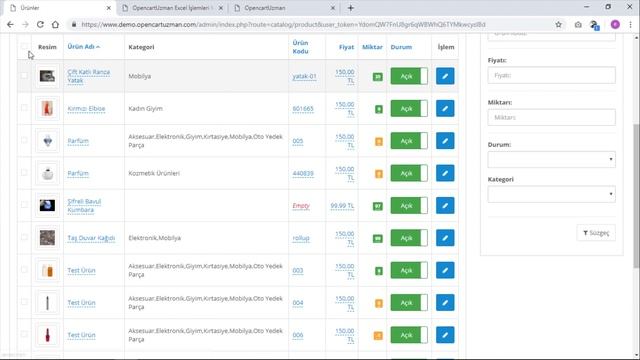Open the browser home page
This screenshot has height=360, width=640.
[x=55, y=24]
